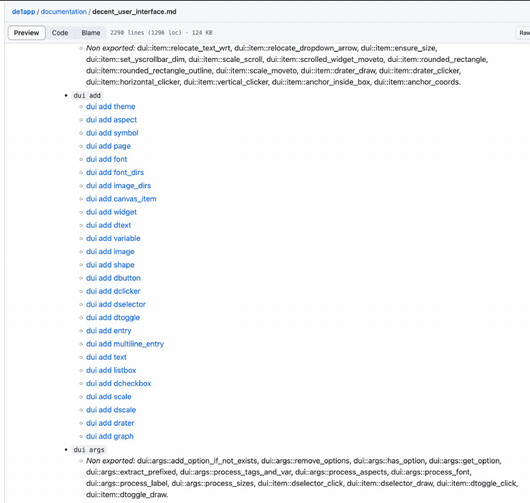
Task: Open the 'dui add page' link
Action: (x=108, y=146)
